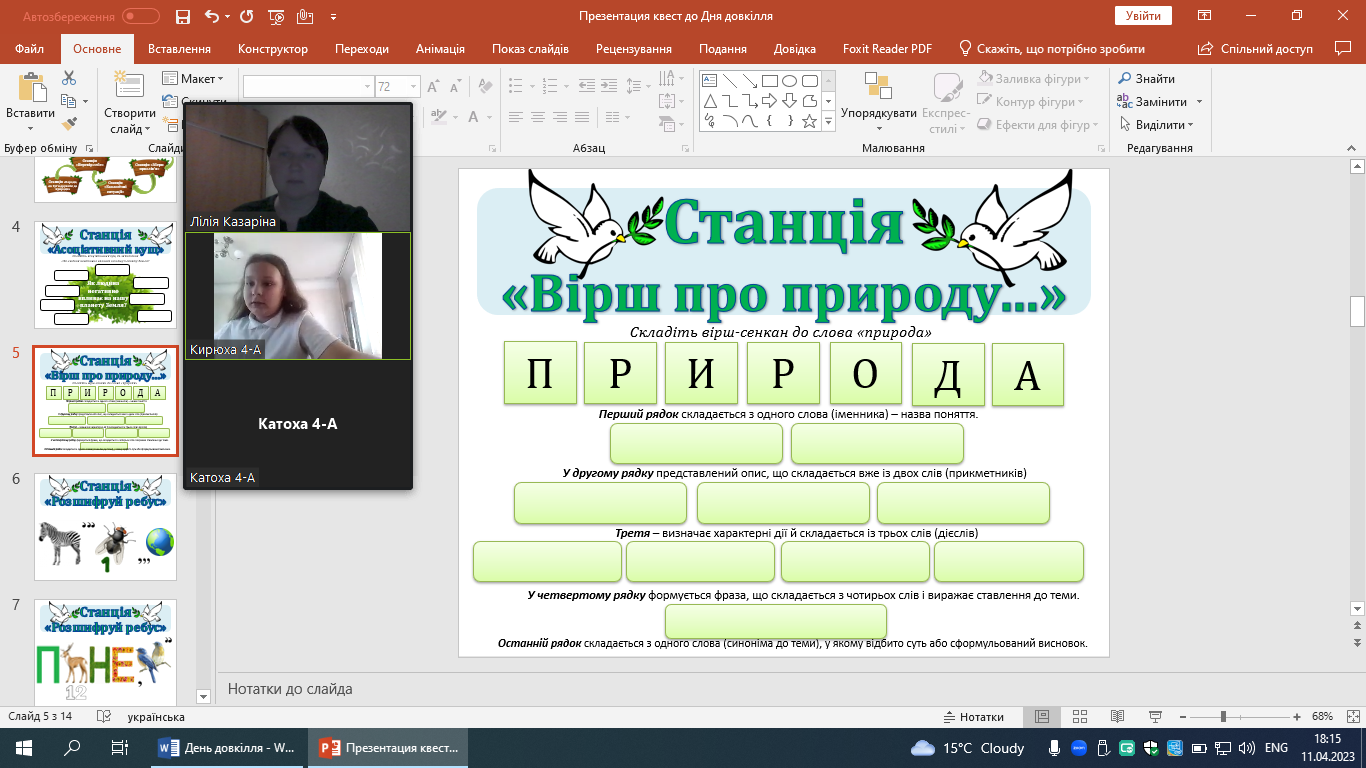This screenshot has height=768, width=1366.
Task: Click the Save icon in the title bar
Action: click(182, 16)
